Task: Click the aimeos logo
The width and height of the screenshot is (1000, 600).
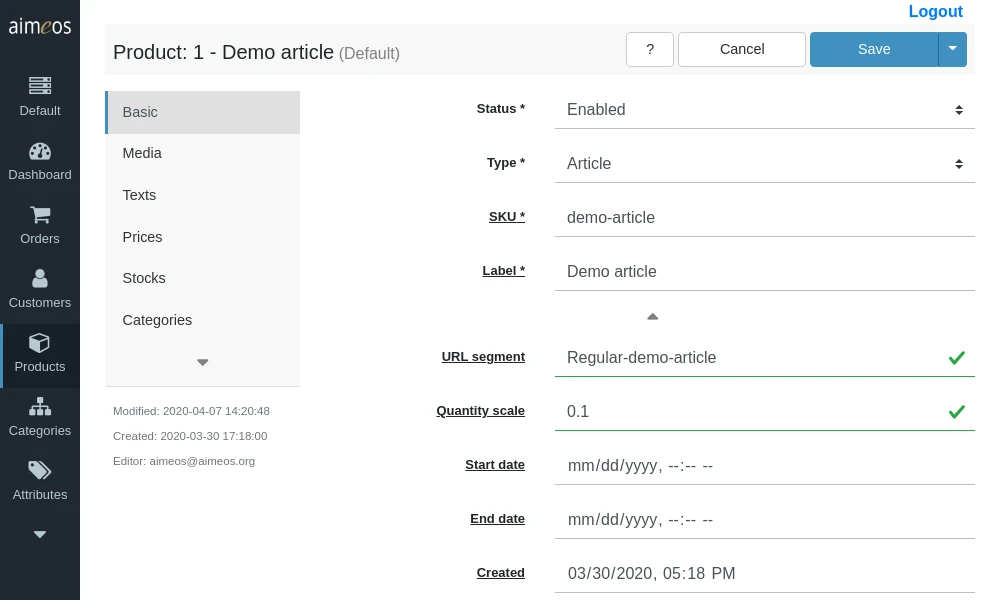Action: click(x=40, y=26)
